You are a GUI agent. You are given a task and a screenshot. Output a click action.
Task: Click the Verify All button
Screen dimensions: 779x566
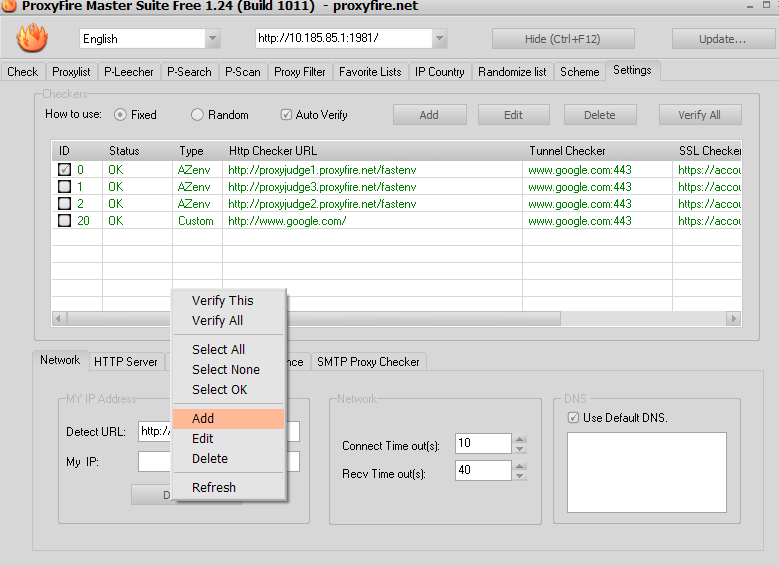(x=700, y=115)
